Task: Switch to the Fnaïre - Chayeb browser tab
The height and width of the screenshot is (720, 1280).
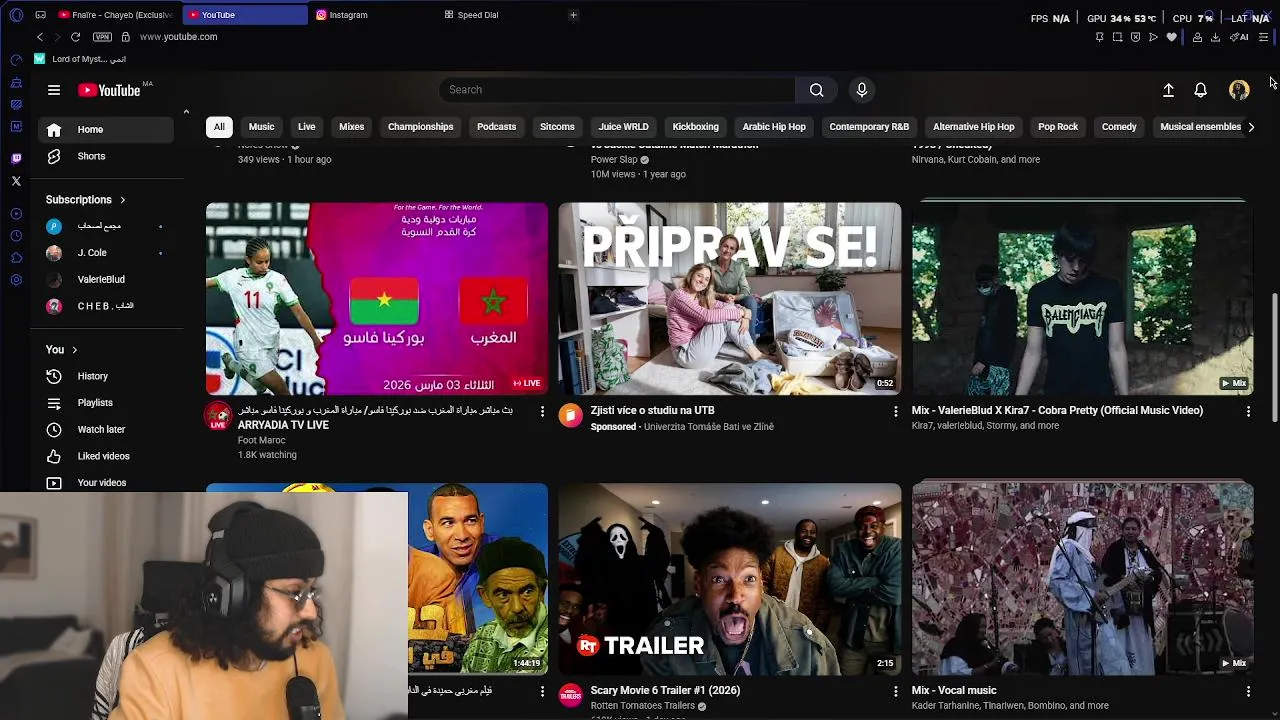Action: (x=115, y=15)
